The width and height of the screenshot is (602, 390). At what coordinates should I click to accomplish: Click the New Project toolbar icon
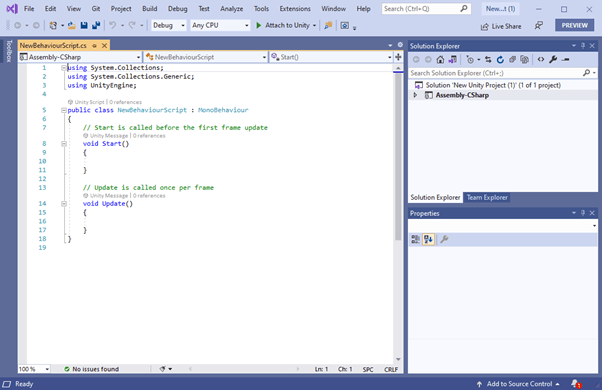53,25
